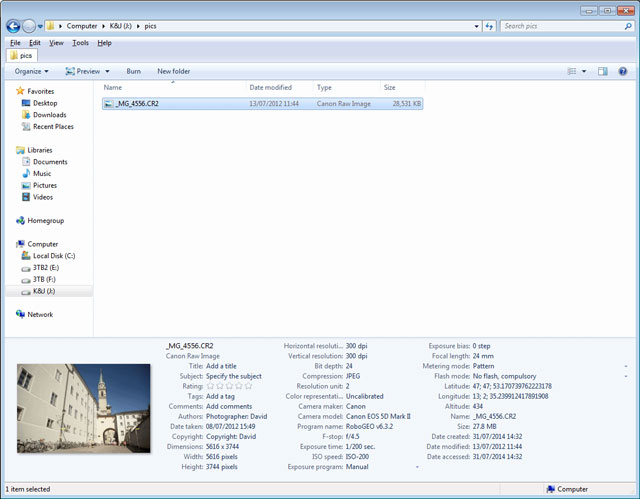The image size is (640, 499).
Task: Select the pics tab
Action: 22,55
